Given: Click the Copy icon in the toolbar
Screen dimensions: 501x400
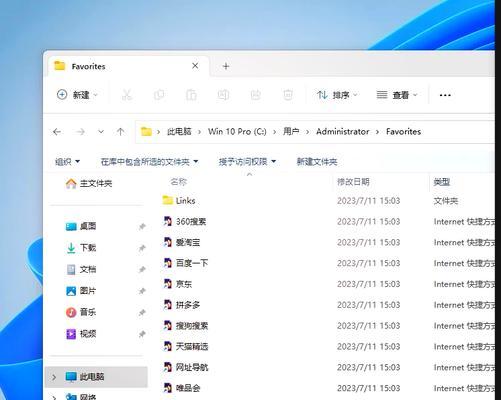Looking at the screenshot, I should tap(159, 95).
